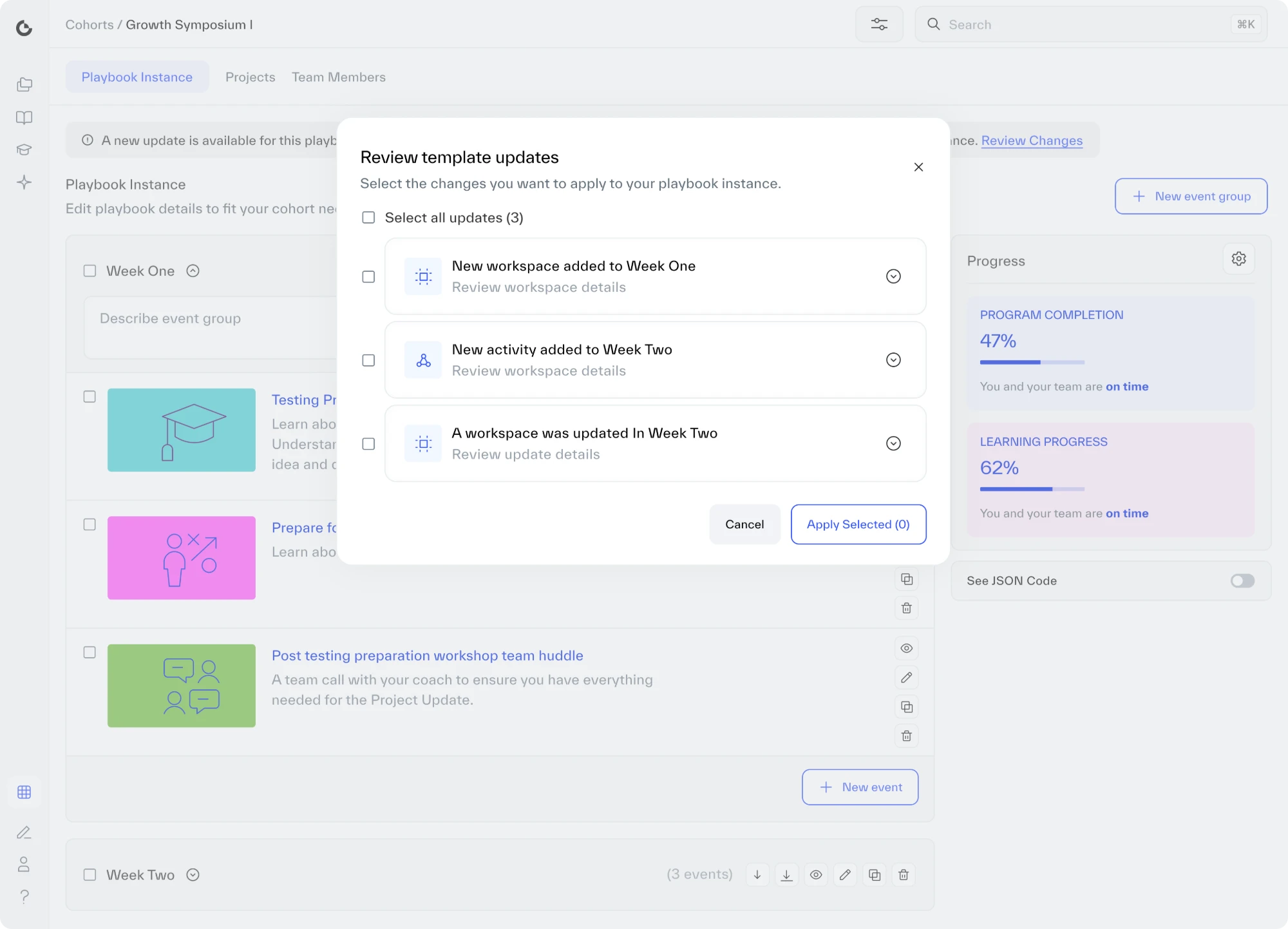Collapse the Week One event group
The image size is (1288, 929).
click(193, 271)
